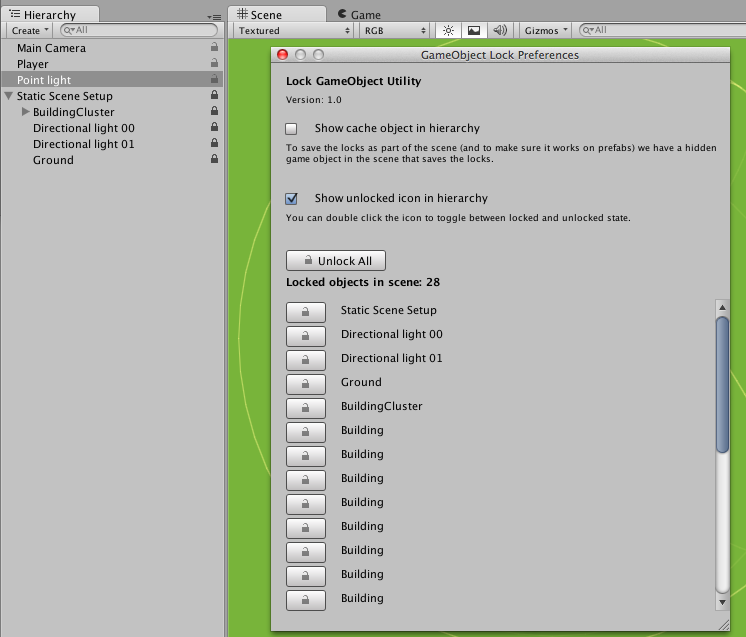This screenshot has width=746, height=637.
Task: Disable Show unlocked icon in hierarchy checkbox
Action: [x=291, y=198]
